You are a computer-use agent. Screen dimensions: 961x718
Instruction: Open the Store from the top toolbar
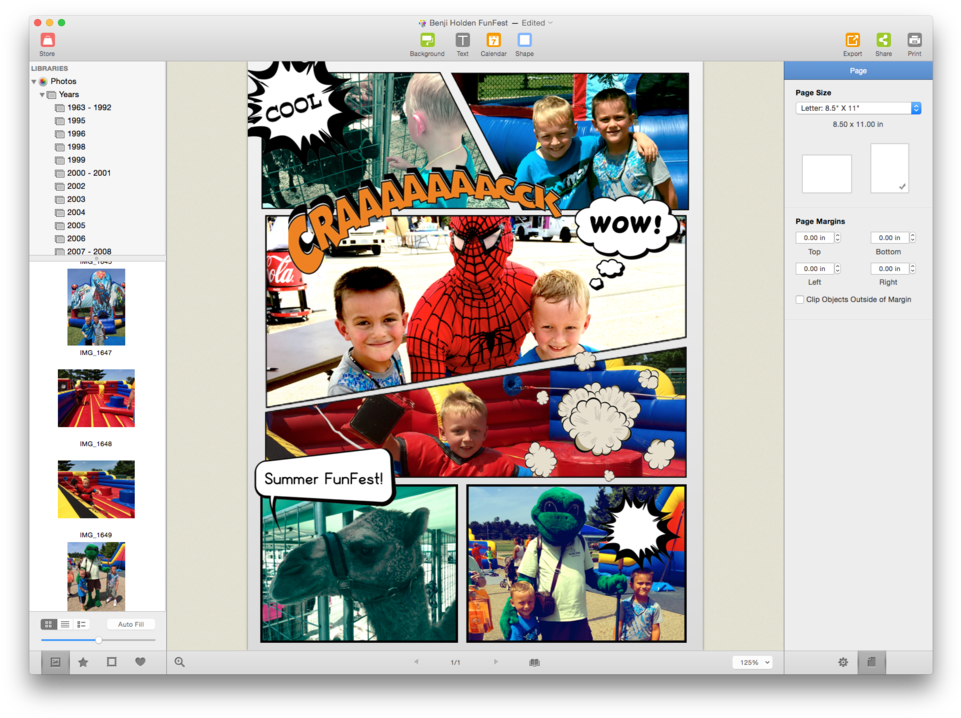pos(46,40)
